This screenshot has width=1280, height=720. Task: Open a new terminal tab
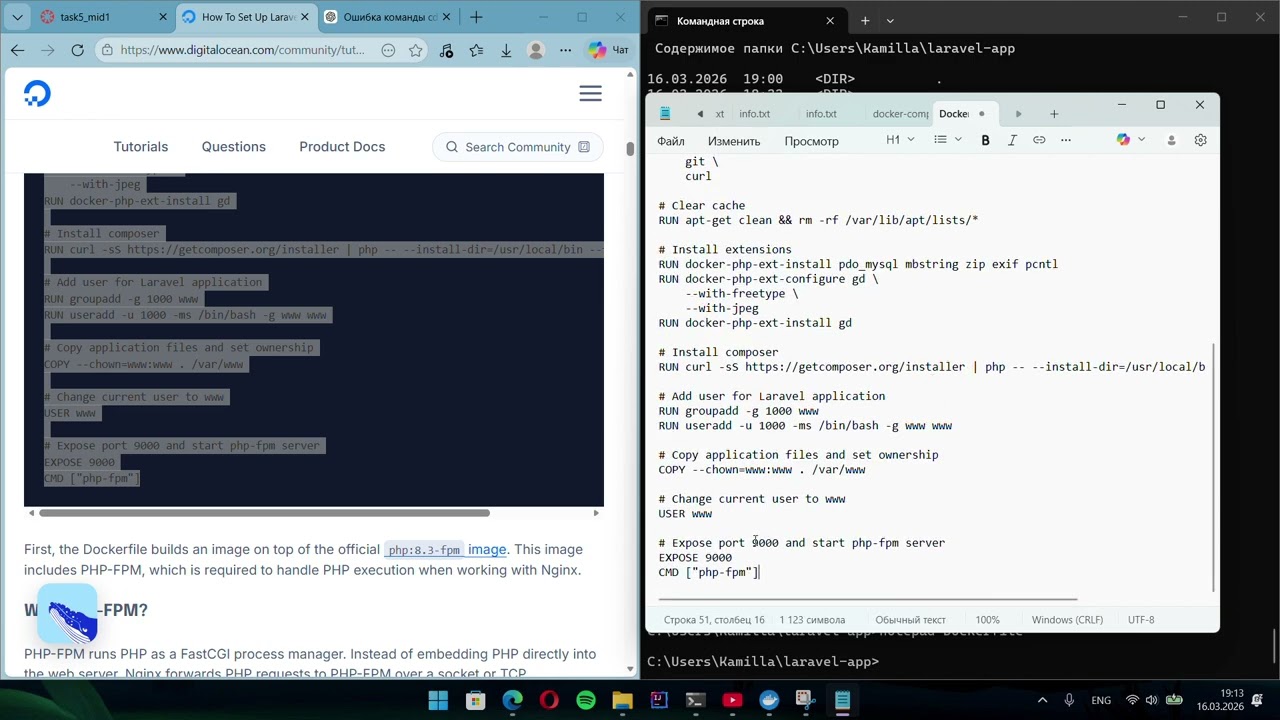click(x=865, y=21)
